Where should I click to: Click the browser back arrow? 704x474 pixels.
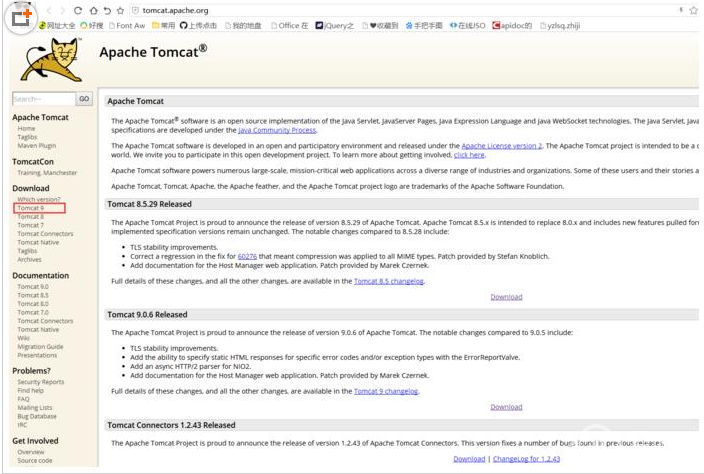49,10
